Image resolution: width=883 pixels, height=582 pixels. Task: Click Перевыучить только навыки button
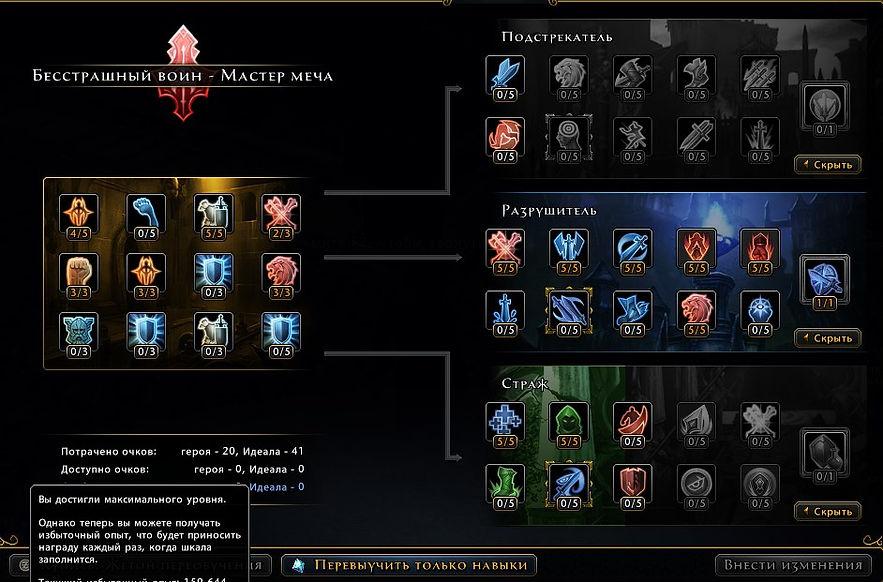coord(409,565)
